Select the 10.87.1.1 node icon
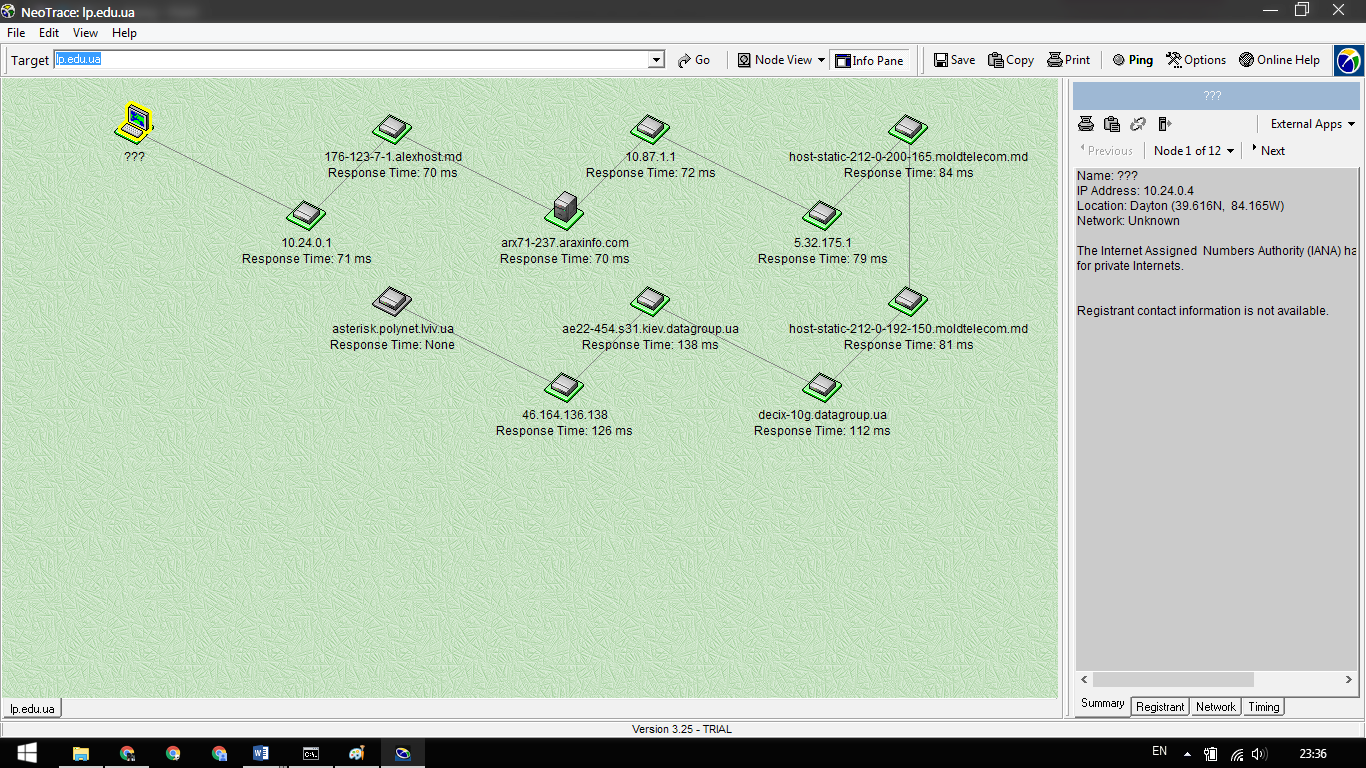Viewport: 1366px width, 768px height. pos(650,129)
